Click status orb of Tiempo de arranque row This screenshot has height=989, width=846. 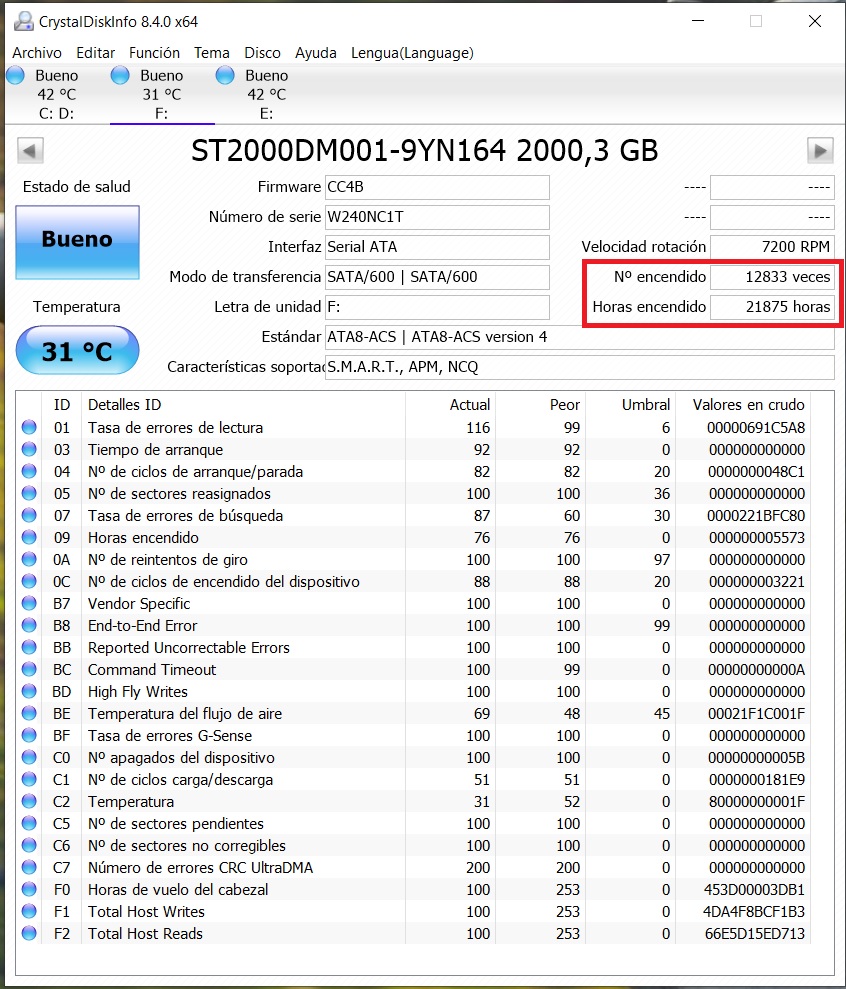click(29, 450)
